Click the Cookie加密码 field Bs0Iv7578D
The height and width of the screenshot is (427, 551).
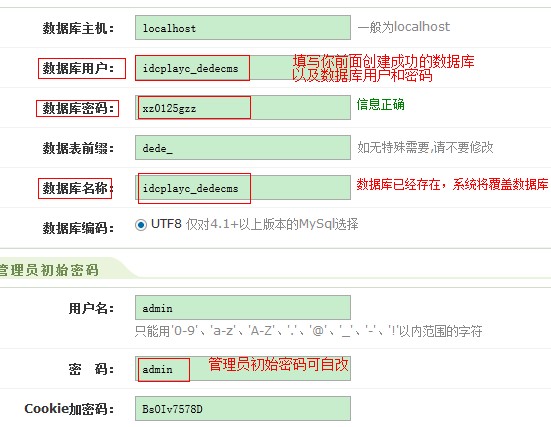[243, 408]
